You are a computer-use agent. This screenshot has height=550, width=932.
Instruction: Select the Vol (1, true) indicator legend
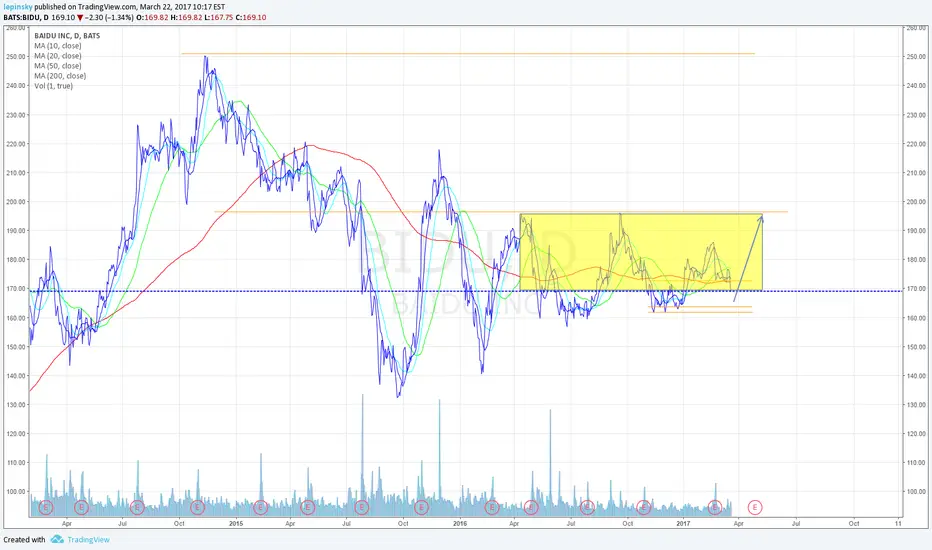53,86
